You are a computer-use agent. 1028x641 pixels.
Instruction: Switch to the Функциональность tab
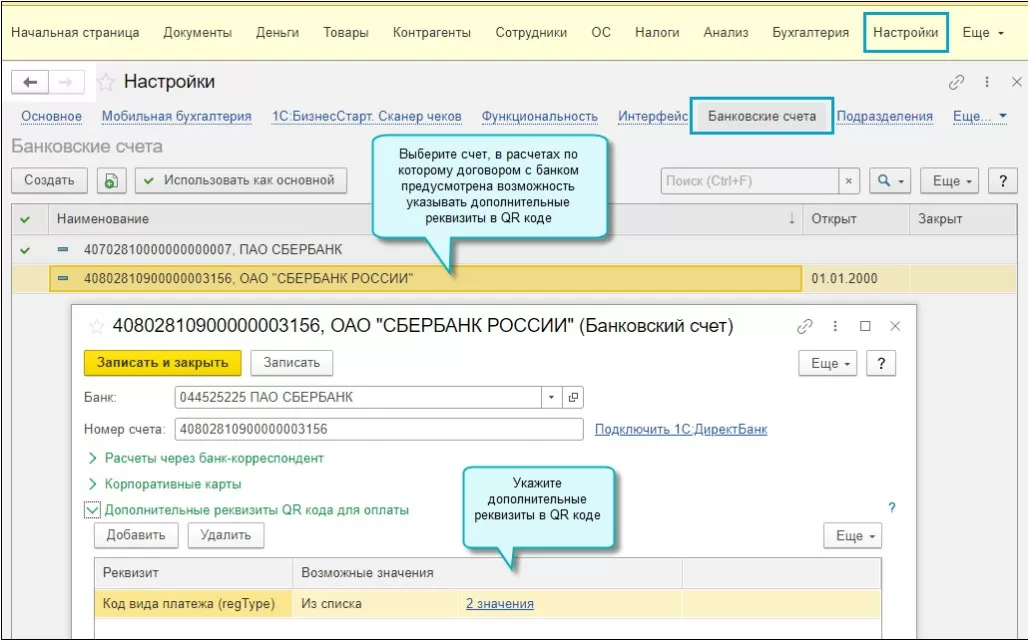[x=540, y=117]
